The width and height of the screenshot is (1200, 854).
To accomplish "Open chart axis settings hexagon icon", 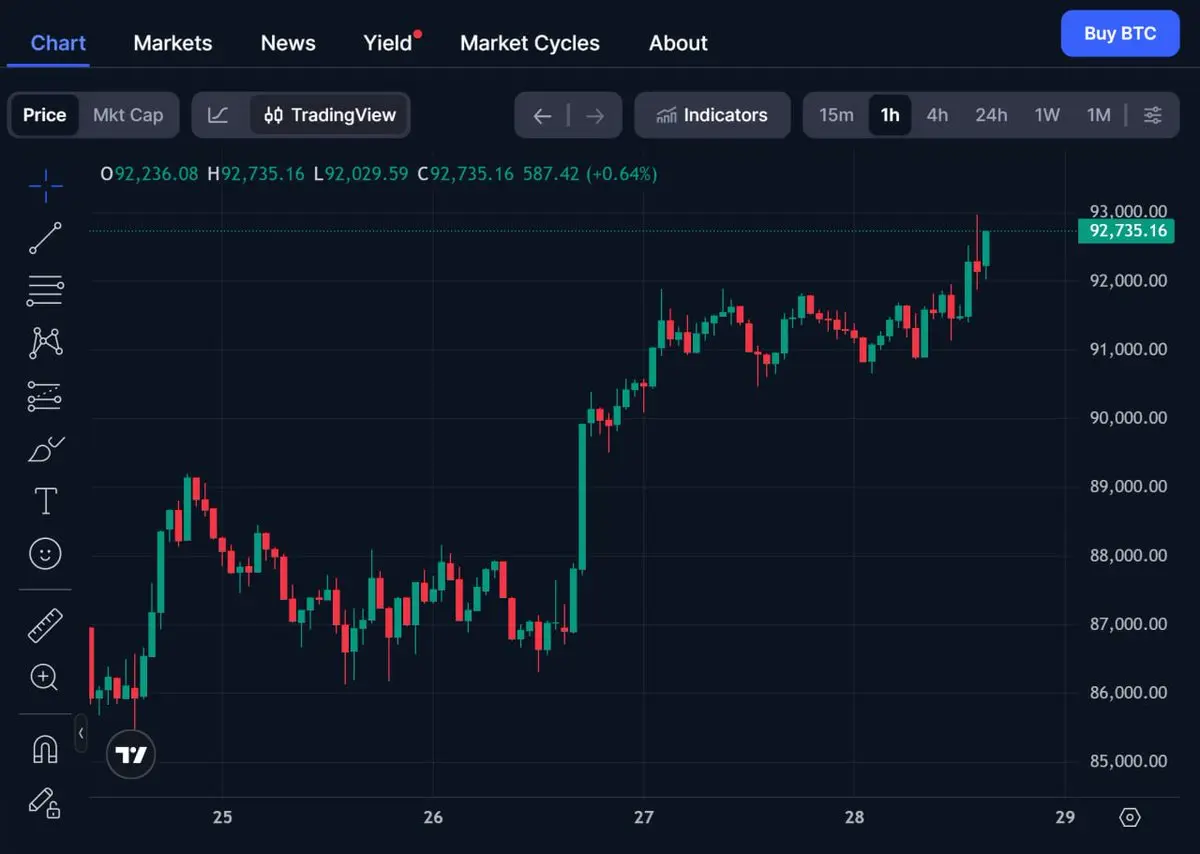I will point(1130,817).
